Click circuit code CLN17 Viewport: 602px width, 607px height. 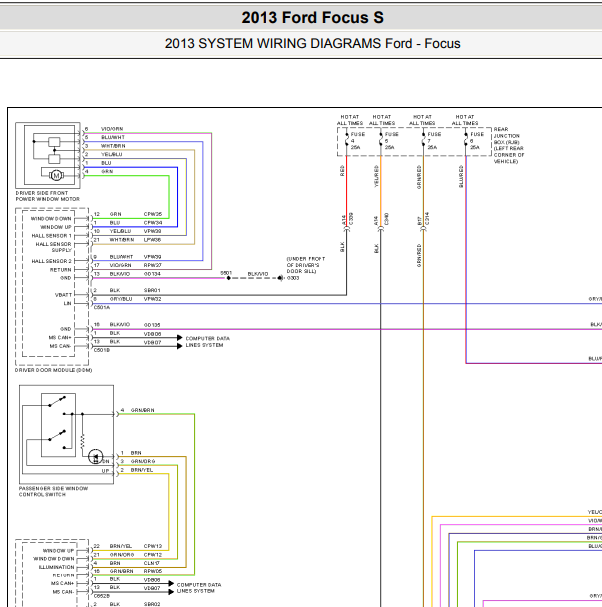tap(152, 563)
